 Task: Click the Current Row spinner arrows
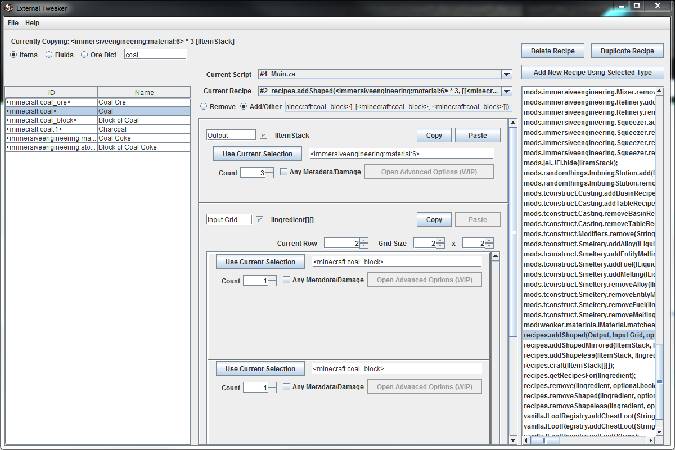[364, 243]
